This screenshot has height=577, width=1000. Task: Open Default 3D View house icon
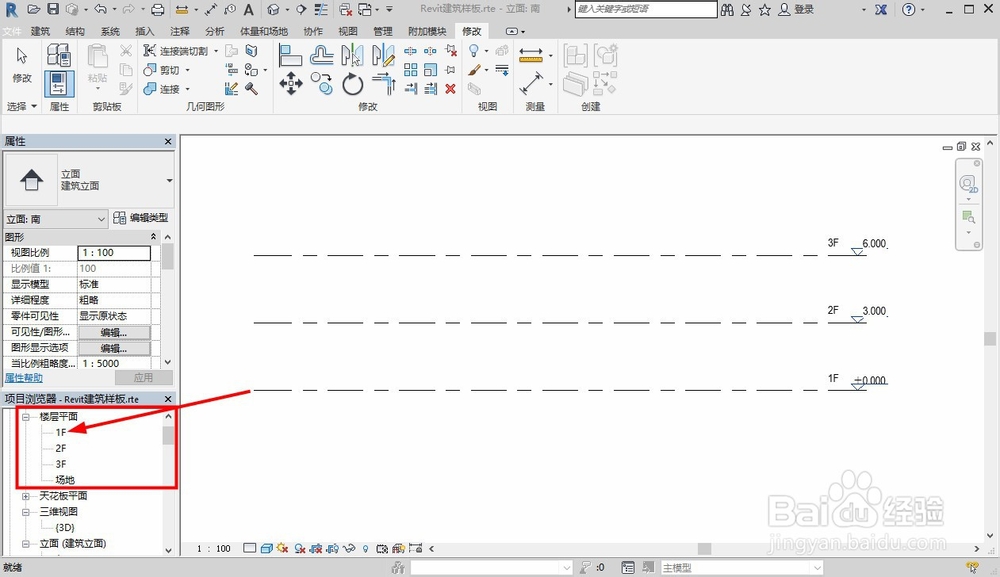[x=273, y=9]
